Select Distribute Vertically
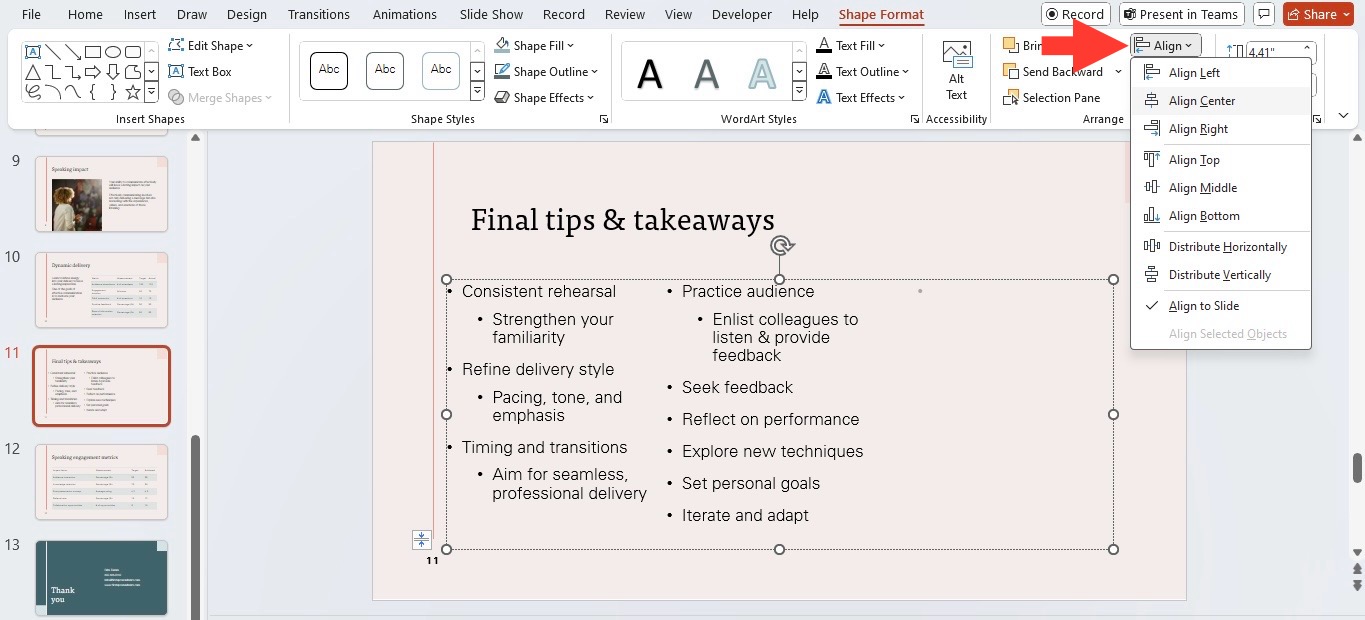The height and width of the screenshot is (620, 1365). (1220, 275)
